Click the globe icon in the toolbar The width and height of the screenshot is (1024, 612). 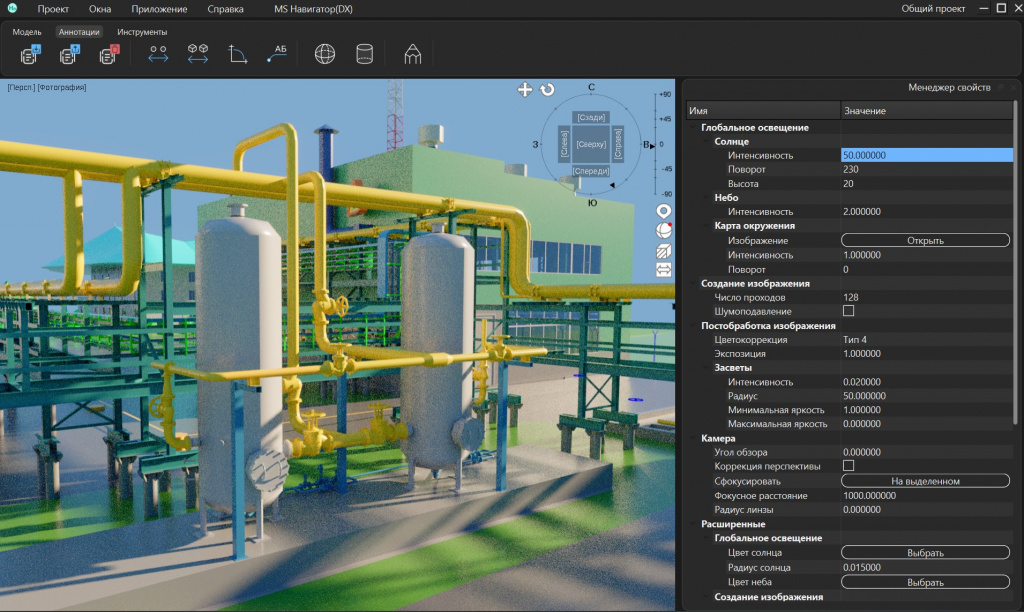point(325,54)
